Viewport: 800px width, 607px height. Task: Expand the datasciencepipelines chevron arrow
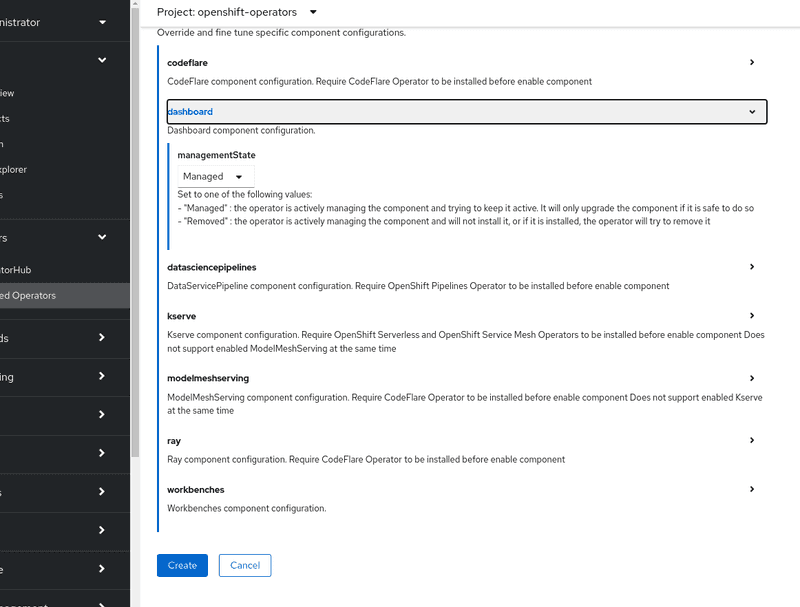752,267
